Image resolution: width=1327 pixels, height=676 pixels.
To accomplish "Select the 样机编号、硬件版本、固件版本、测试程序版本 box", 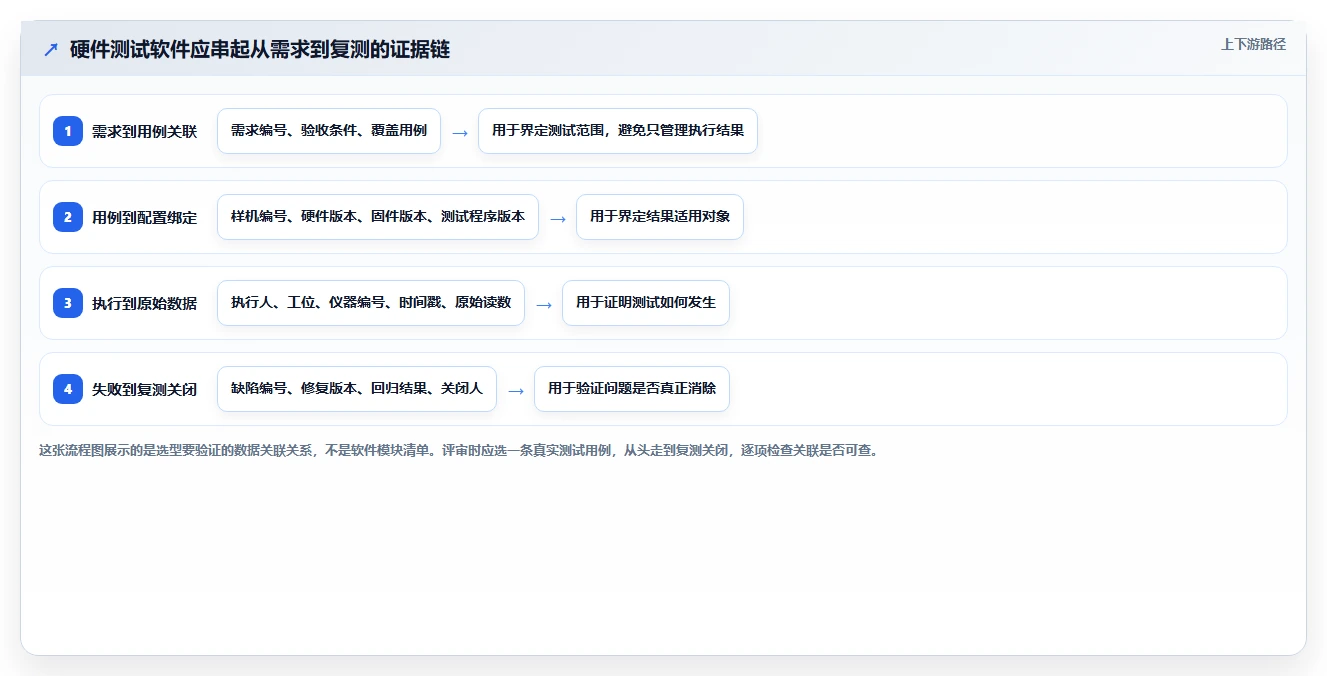I will [378, 217].
